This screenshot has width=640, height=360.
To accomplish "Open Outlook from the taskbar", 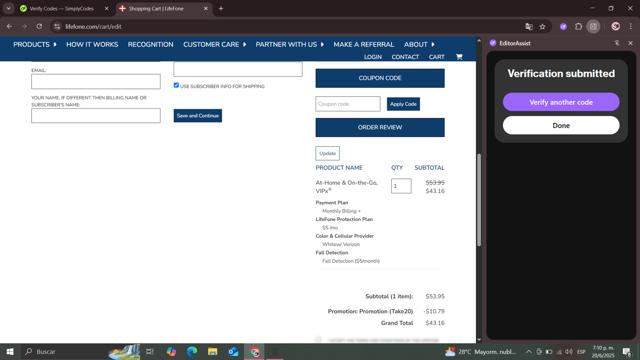I will [x=233, y=351].
